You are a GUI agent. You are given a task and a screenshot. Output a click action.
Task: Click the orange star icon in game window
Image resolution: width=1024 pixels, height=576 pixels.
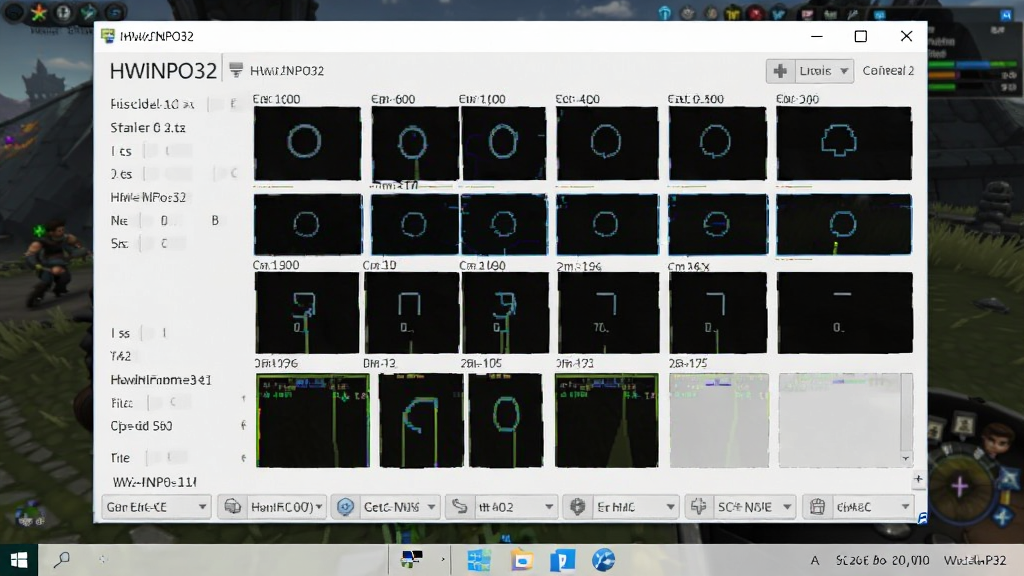(39, 12)
